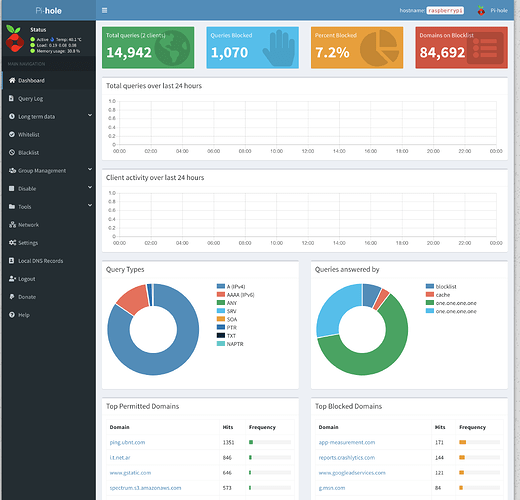Toggle AAAA (IPv6) legend entry
The image size is (520, 500).
(235, 295)
